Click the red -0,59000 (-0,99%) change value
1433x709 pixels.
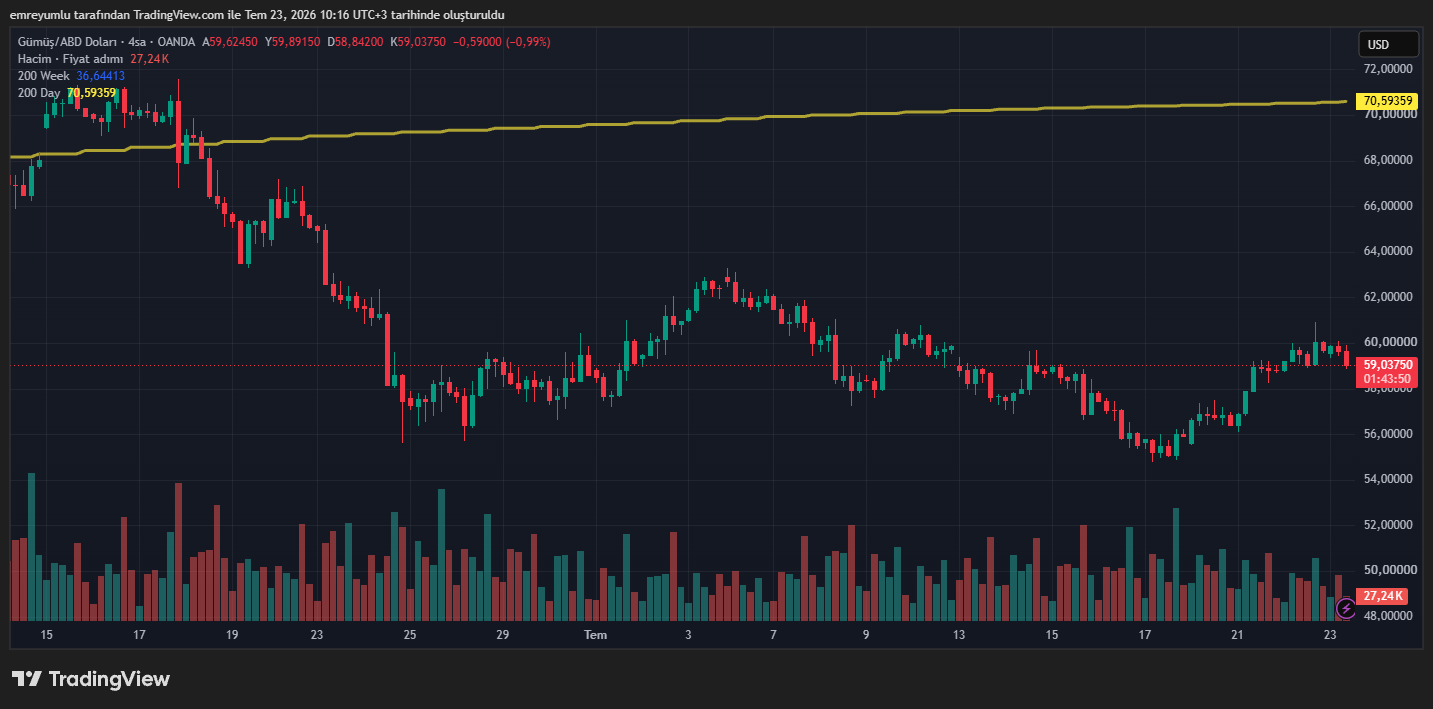pyautogui.click(x=502, y=42)
